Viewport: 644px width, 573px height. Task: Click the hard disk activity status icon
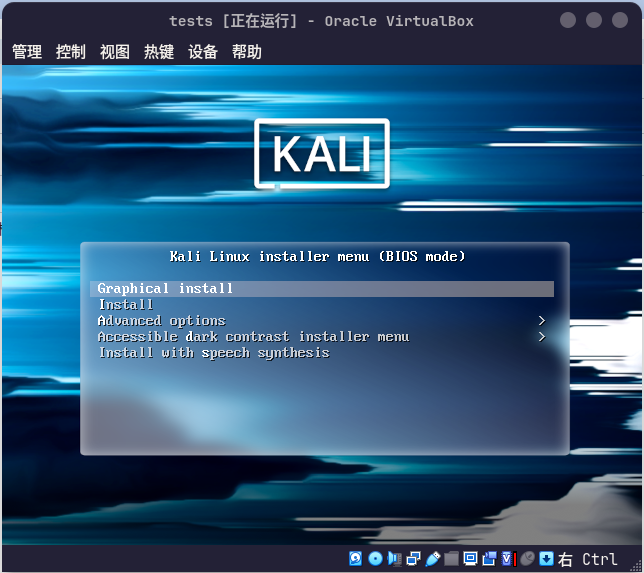[356, 559]
